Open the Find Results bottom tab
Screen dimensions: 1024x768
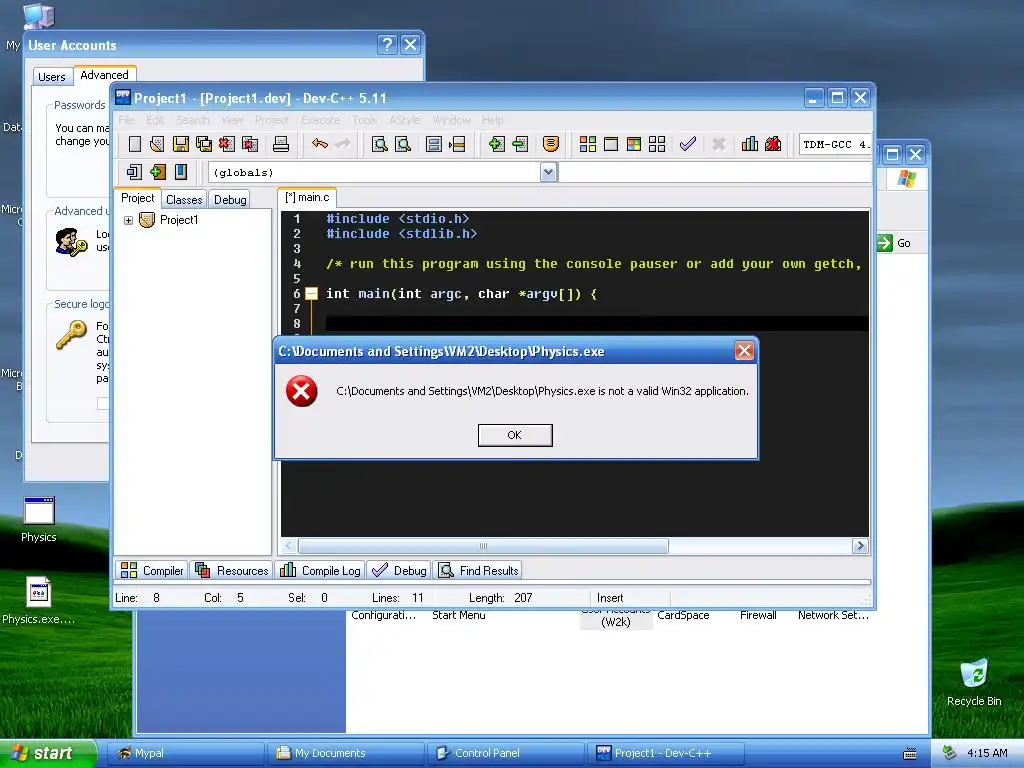point(479,570)
